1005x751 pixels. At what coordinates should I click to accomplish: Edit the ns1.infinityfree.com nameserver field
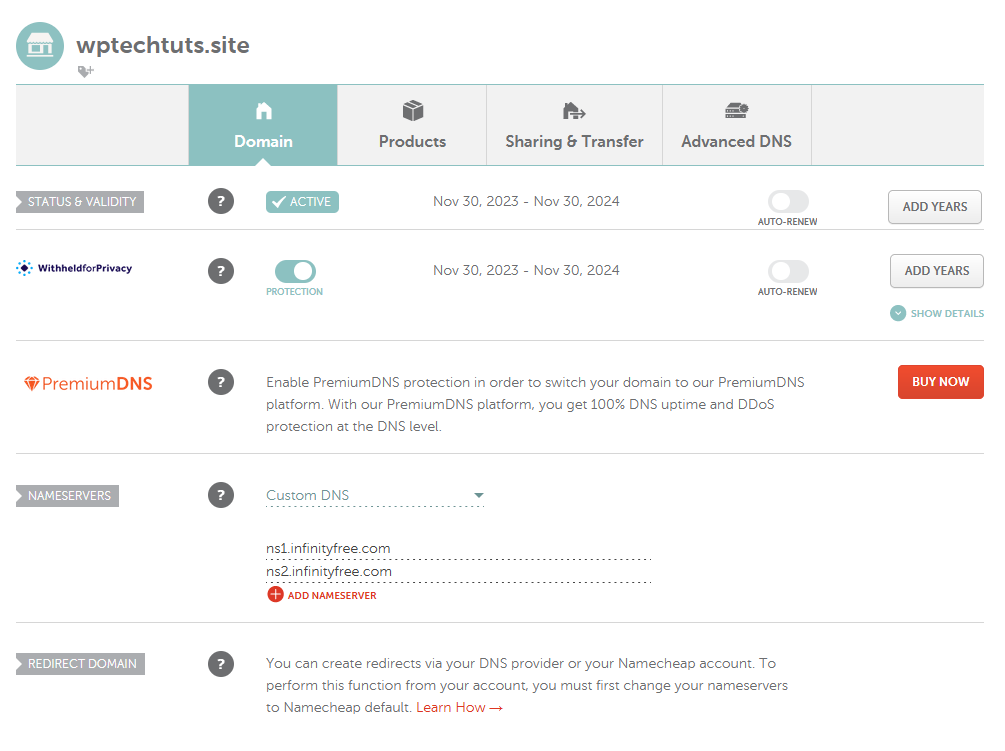[x=458, y=548]
